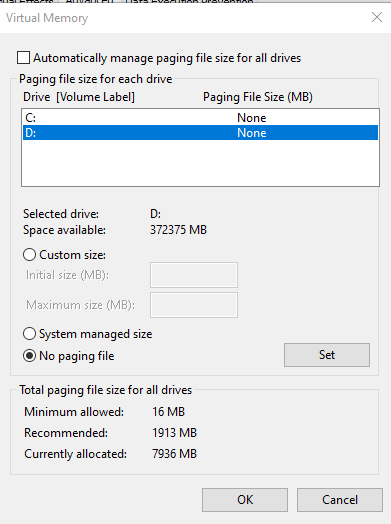Select the No paging file option
The width and height of the screenshot is (391, 524).
[x=29, y=356]
